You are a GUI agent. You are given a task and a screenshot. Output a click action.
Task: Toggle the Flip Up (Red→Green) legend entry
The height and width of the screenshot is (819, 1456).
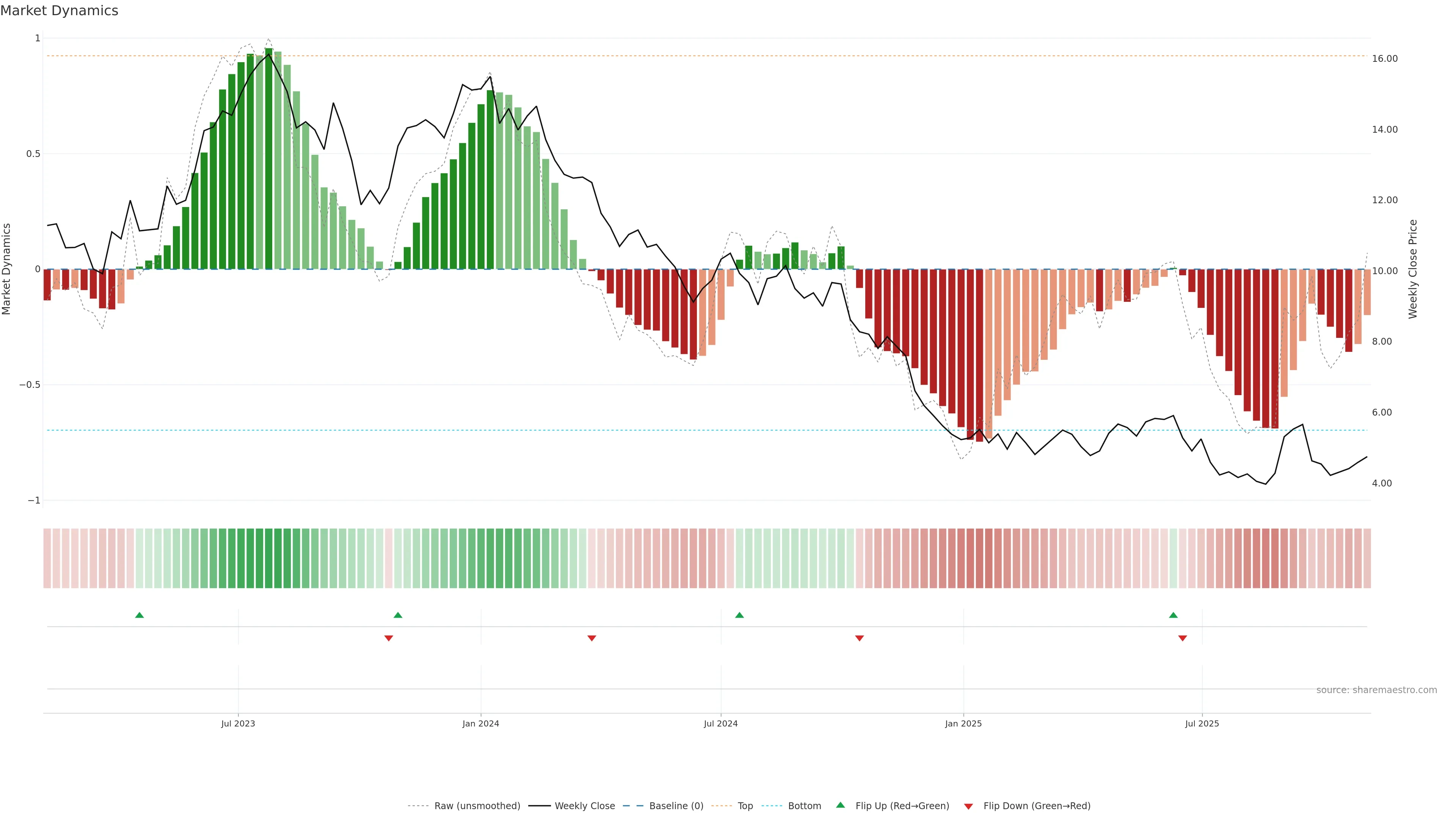902,806
